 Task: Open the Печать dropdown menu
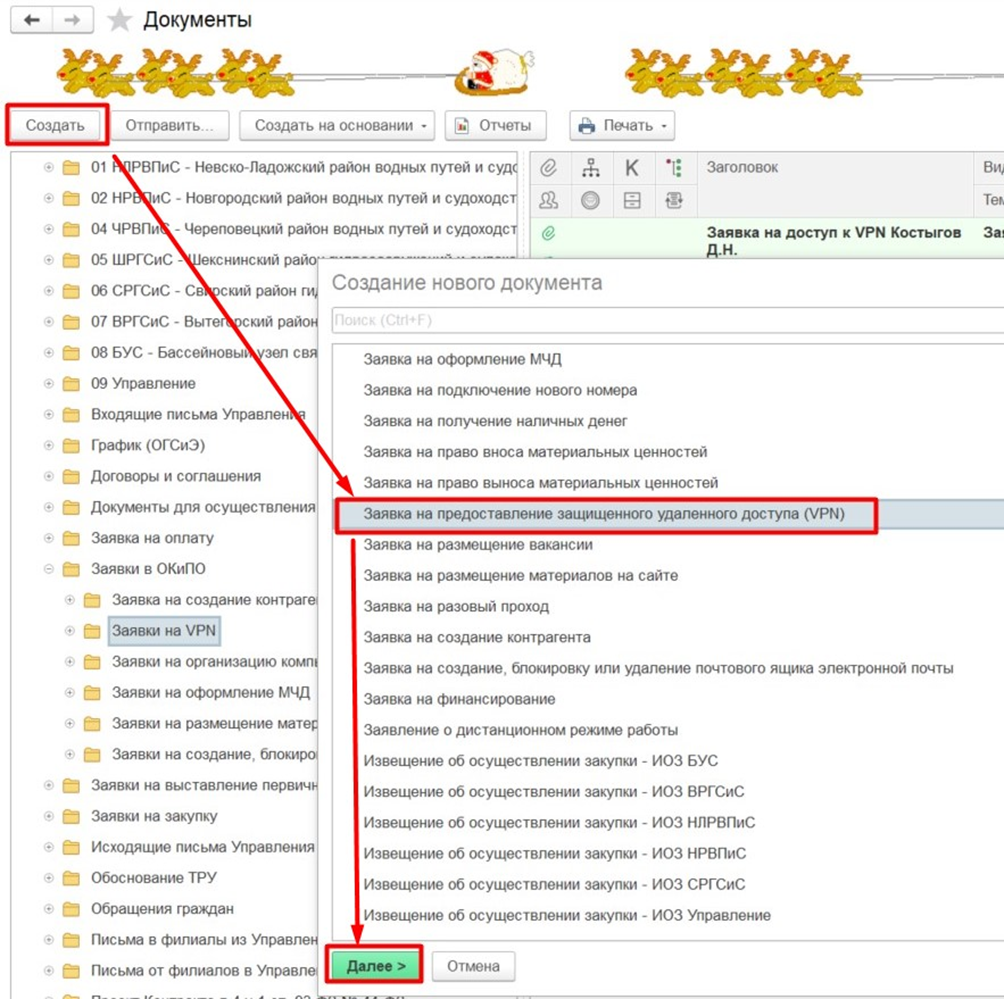click(x=622, y=125)
